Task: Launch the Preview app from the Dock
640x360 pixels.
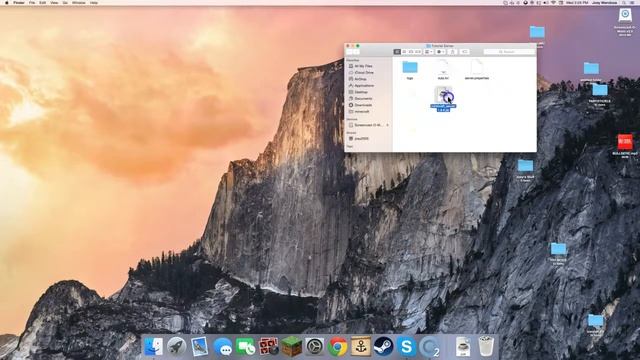Action: click(x=199, y=347)
